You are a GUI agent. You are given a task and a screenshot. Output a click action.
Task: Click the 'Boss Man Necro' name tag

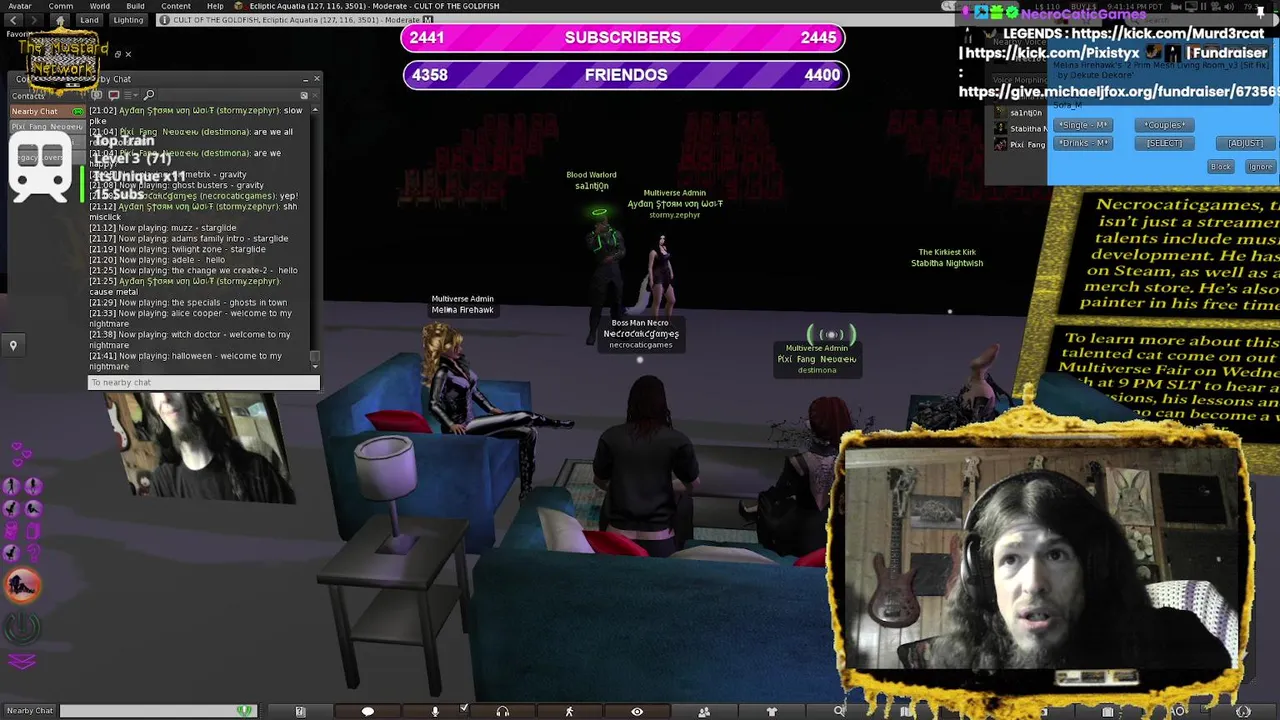[640, 334]
